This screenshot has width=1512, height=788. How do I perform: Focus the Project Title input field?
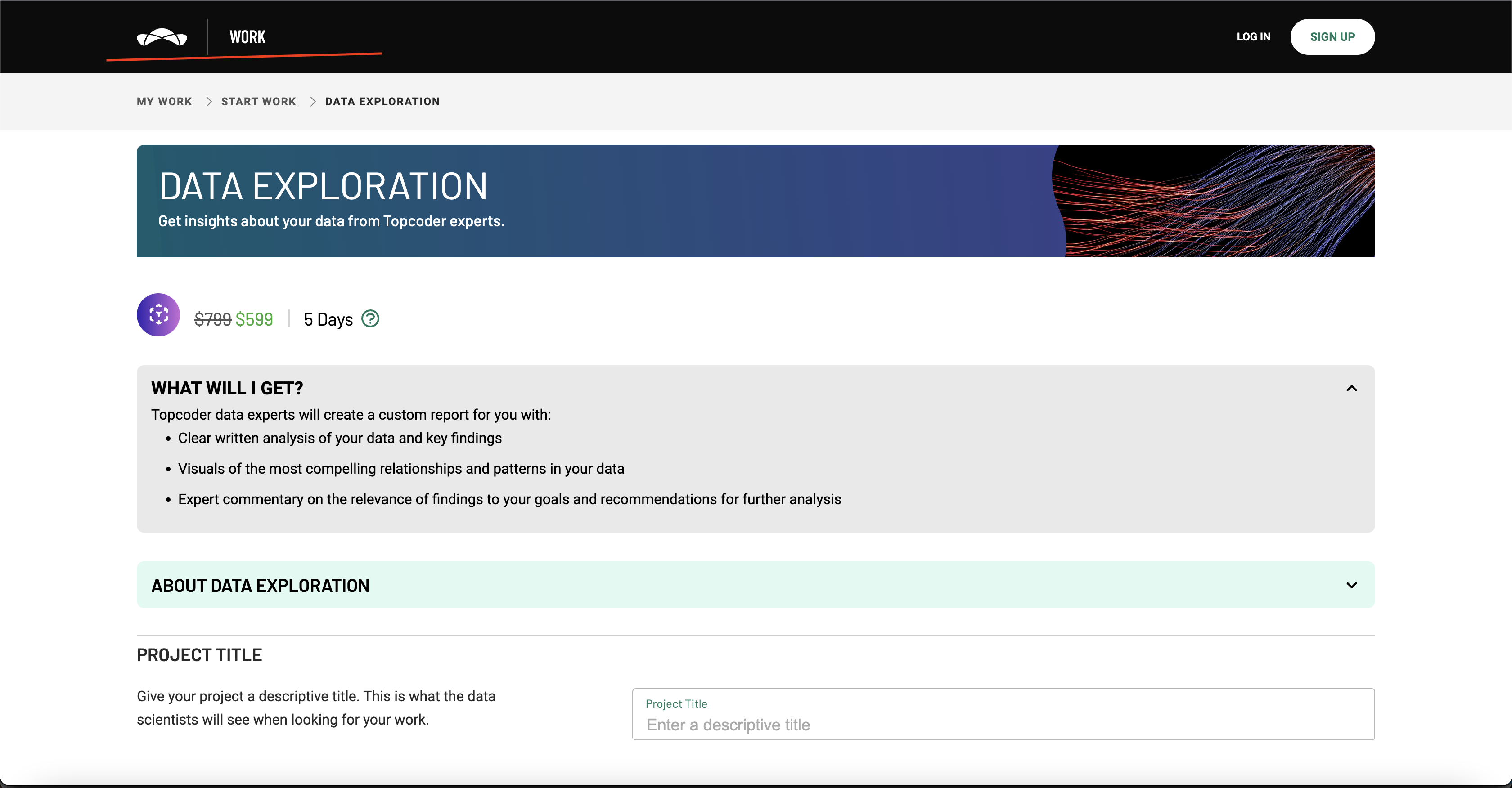1003,725
